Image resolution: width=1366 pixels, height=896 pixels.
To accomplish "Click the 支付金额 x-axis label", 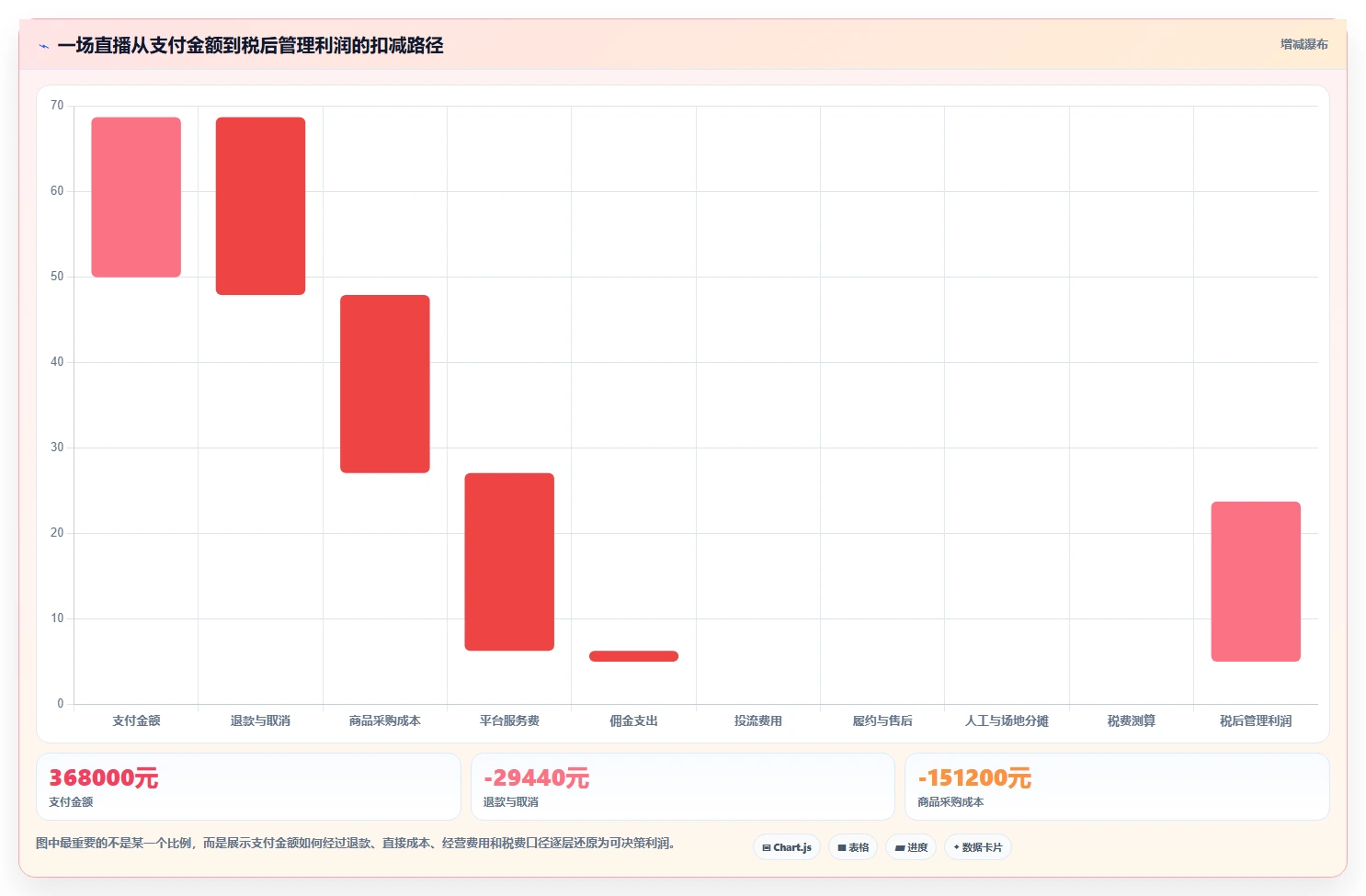I will click(x=136, y=720).
